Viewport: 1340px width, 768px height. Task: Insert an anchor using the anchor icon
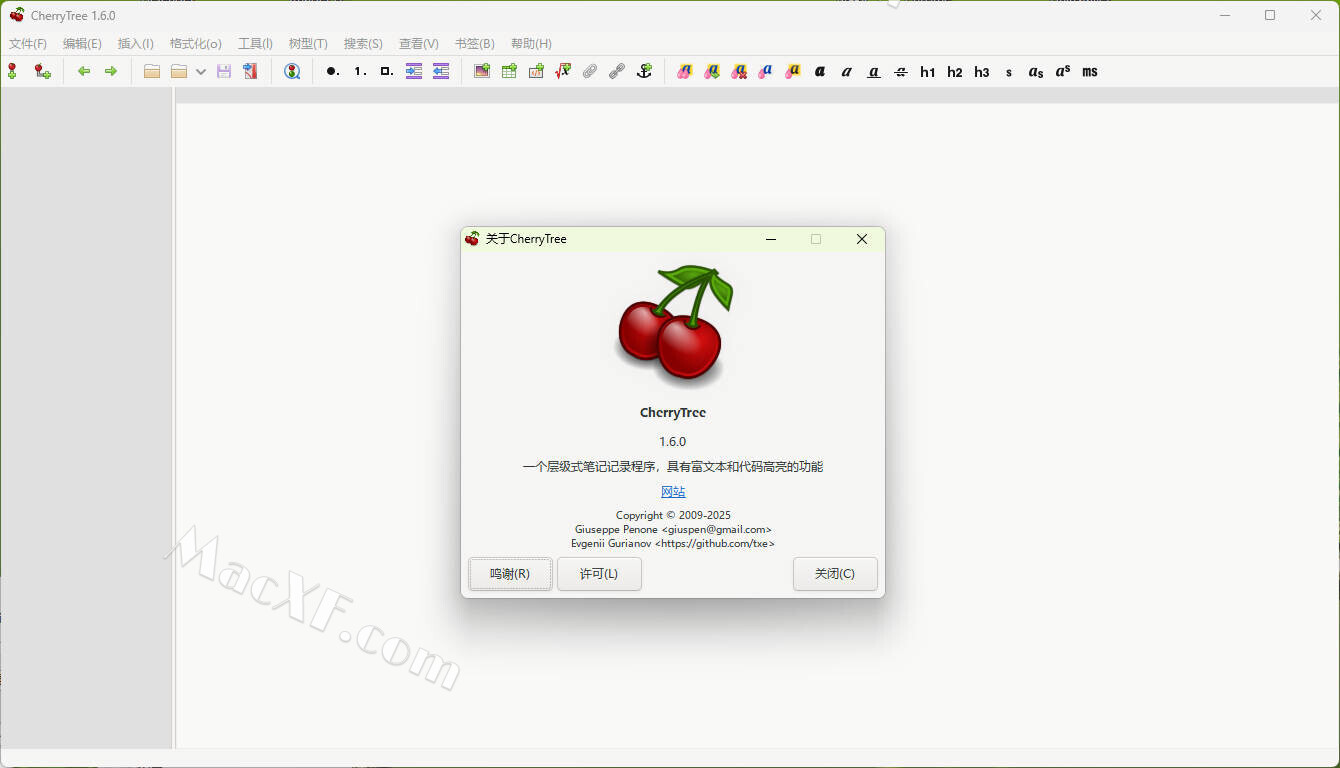tap(644, 71)
